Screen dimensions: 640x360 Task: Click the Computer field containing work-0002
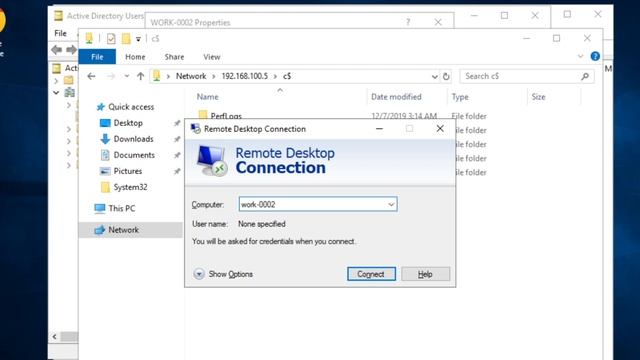[318, 204]
